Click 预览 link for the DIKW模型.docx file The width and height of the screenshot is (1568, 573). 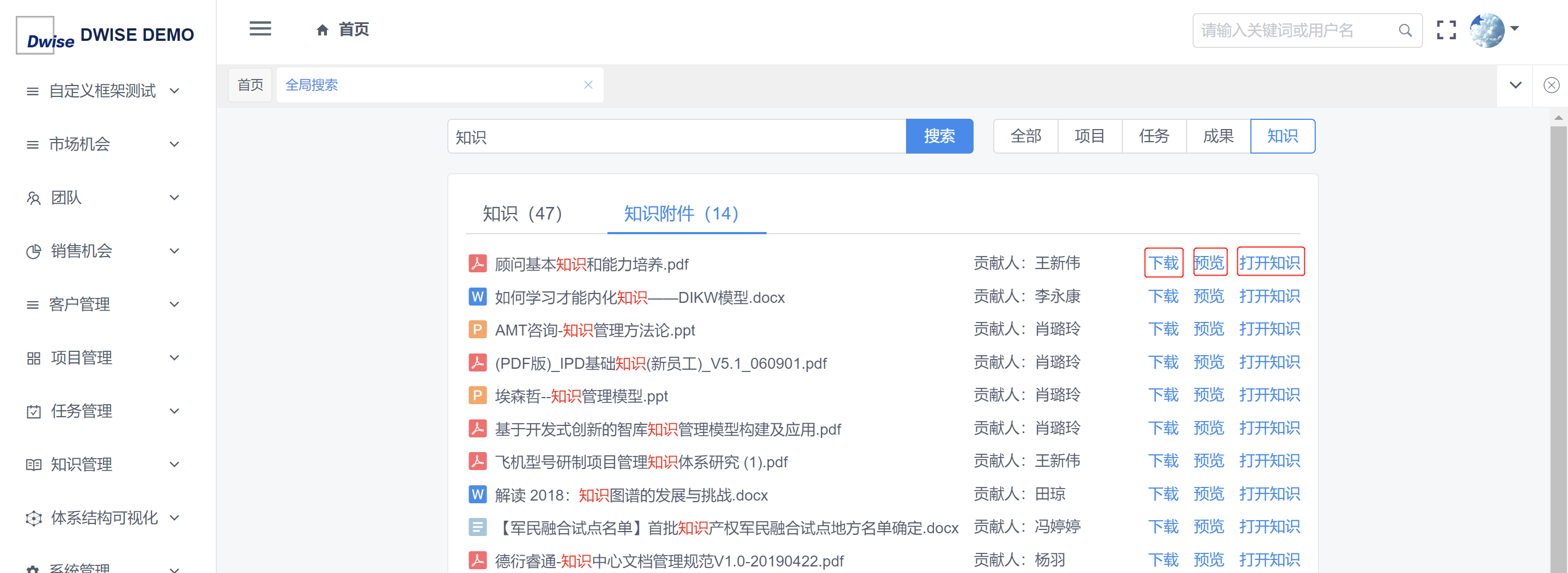click(1208, 296)
